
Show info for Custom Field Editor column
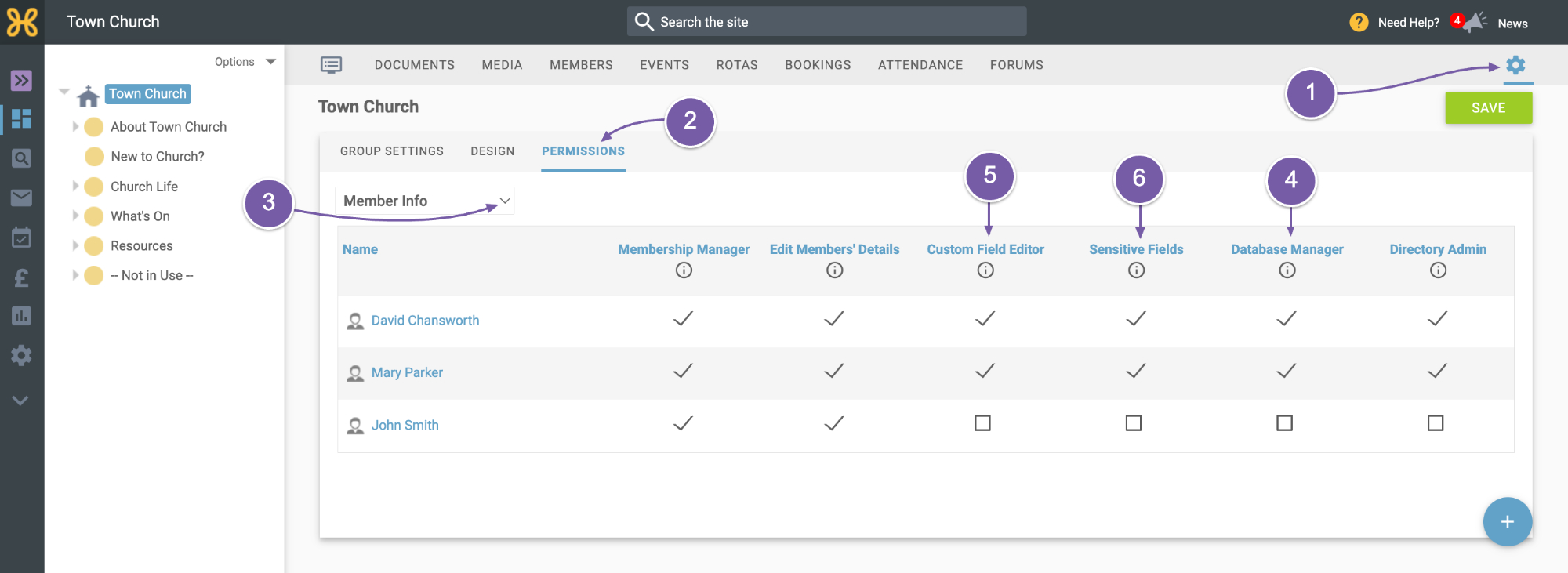tap(985, 270)
